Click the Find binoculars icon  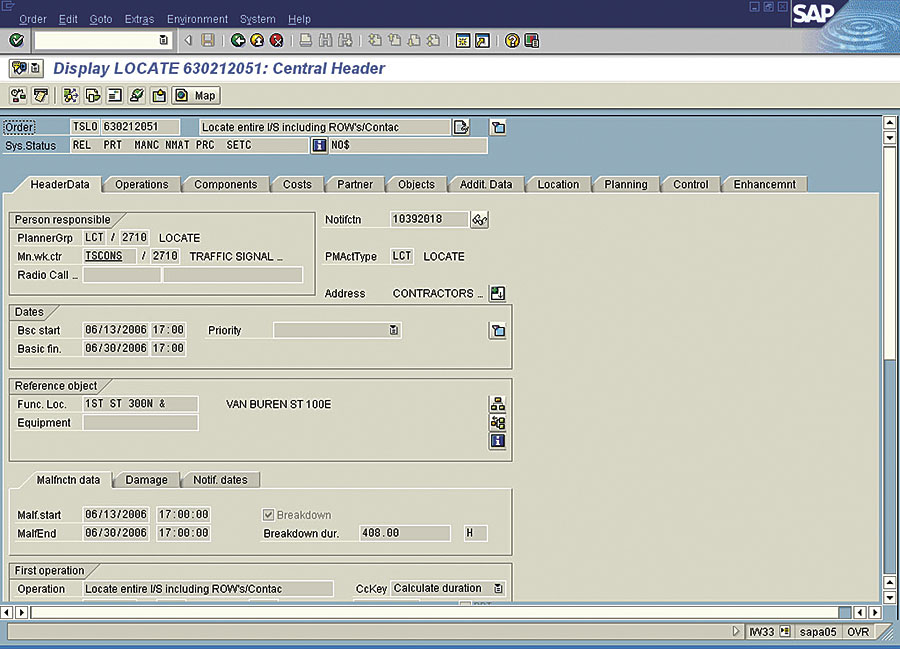click(325, 40)
